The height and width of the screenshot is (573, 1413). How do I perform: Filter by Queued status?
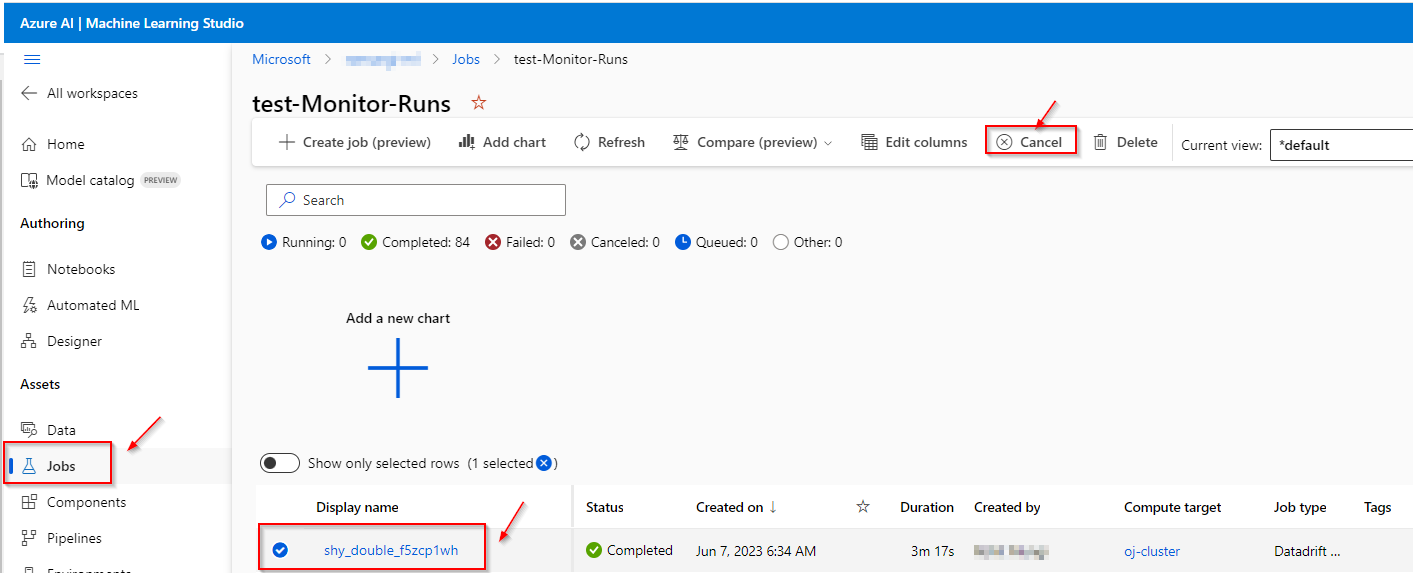716,242
